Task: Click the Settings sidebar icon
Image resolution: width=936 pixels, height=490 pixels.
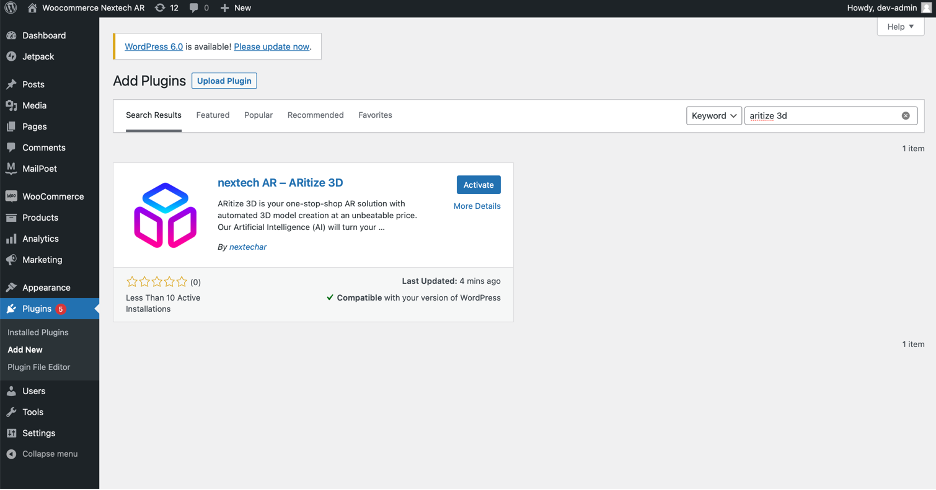Action: (11, 433)
